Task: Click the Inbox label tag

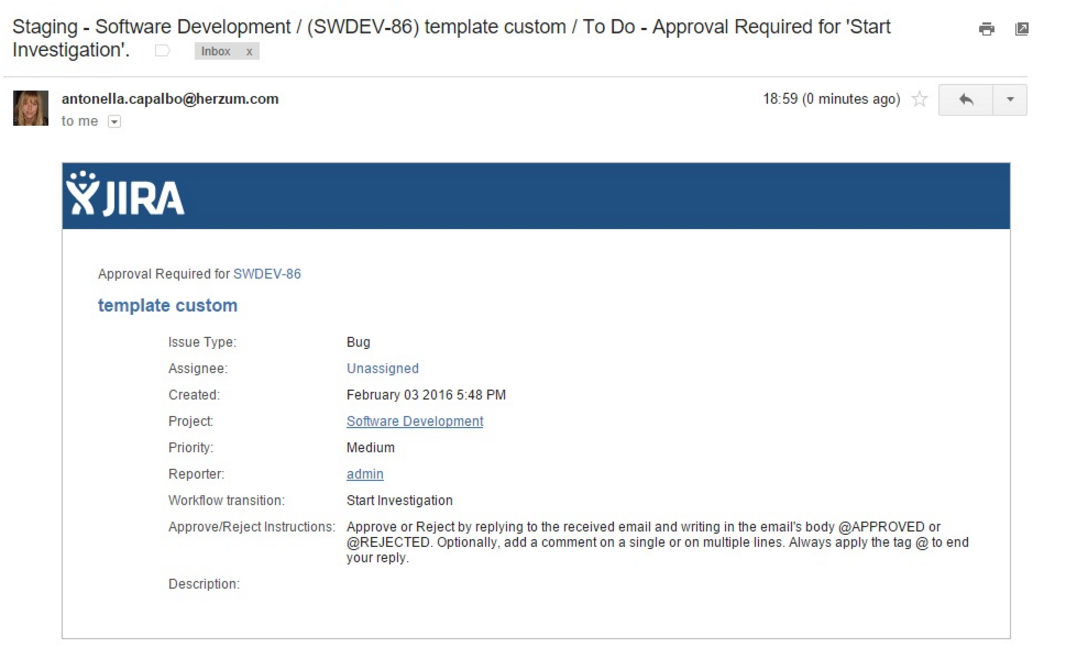Action: click(216, 51)
